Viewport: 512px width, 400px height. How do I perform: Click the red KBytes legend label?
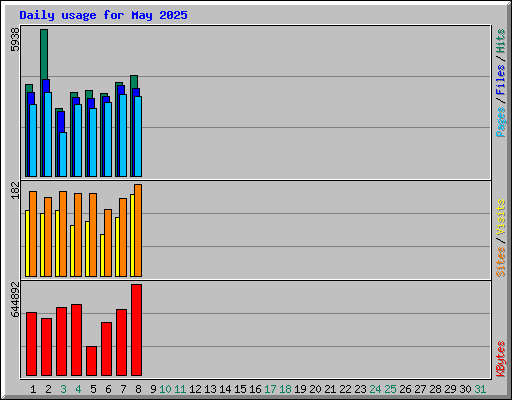click(x=501, y=359)
